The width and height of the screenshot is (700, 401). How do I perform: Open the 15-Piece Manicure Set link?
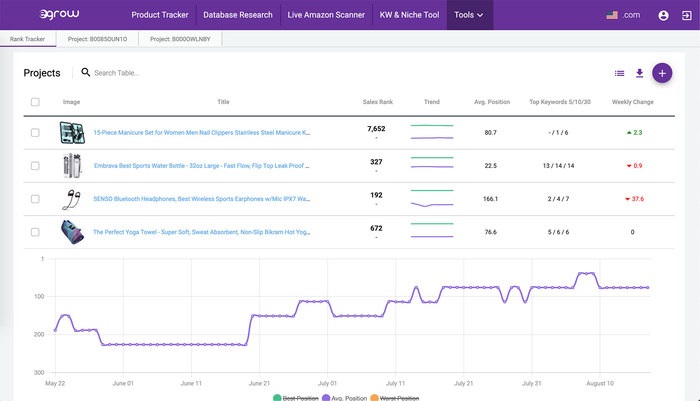(x=202, y=133)
